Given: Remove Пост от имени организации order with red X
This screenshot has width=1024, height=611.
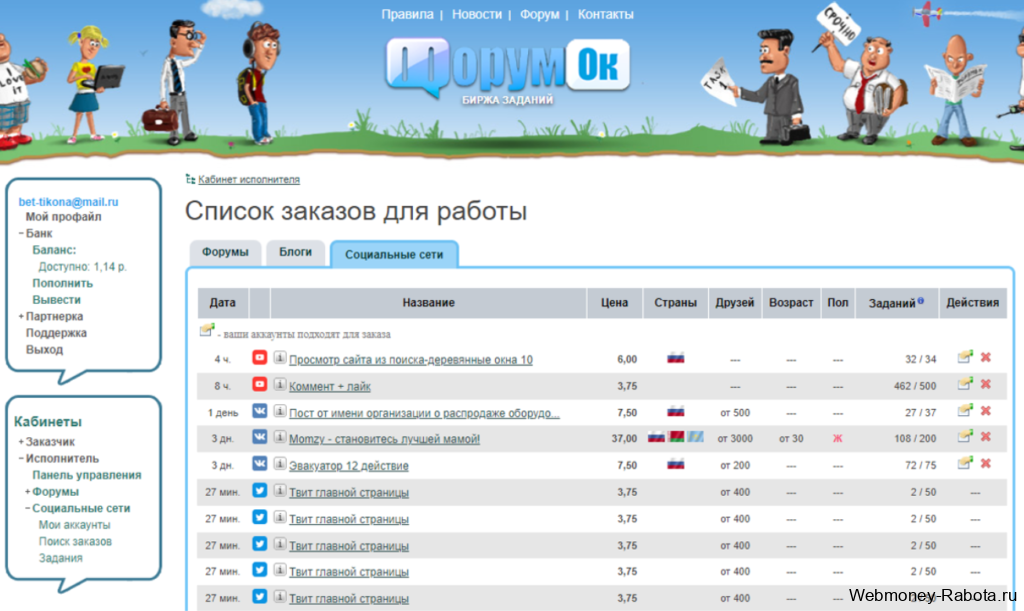Looking at the screenshot, I should pyautogui.click(x=985, y=411).
